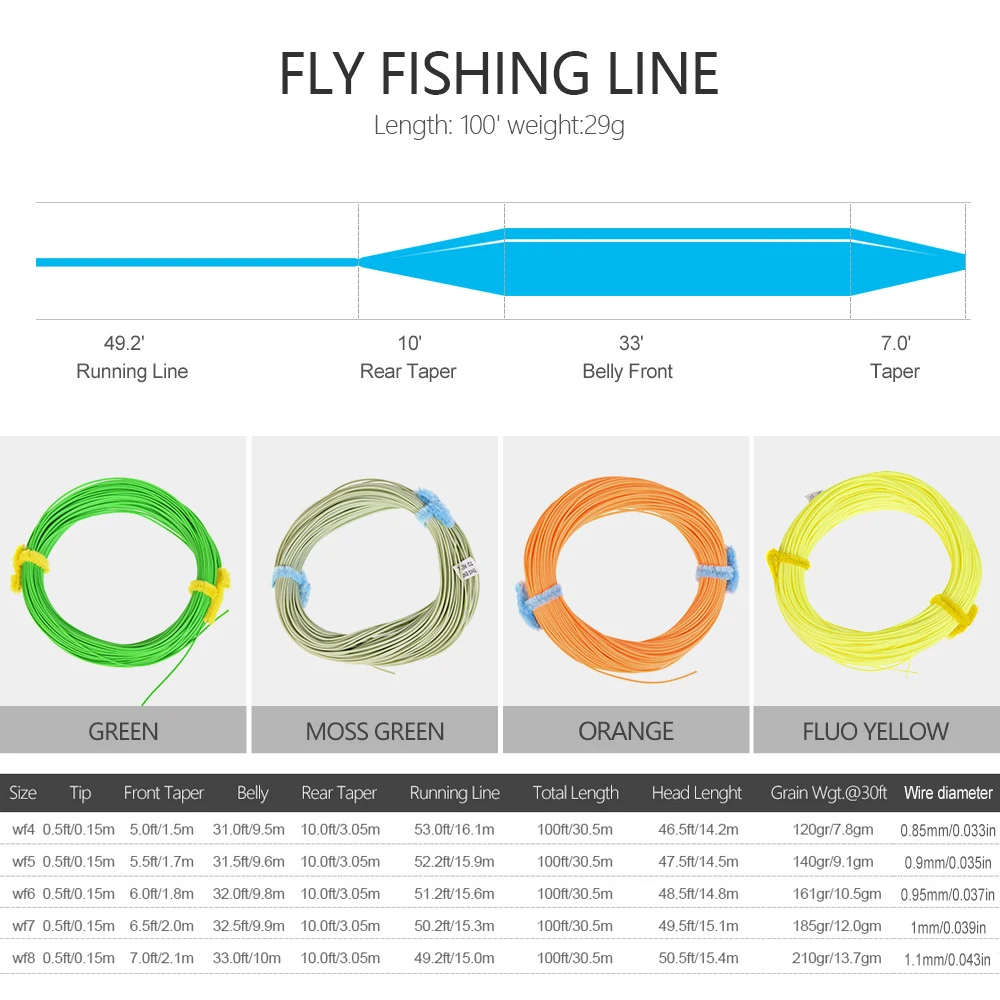This screenshot has height=1000, width=1000.
Task: Click the Size column header
Action: tap(23, 793)
